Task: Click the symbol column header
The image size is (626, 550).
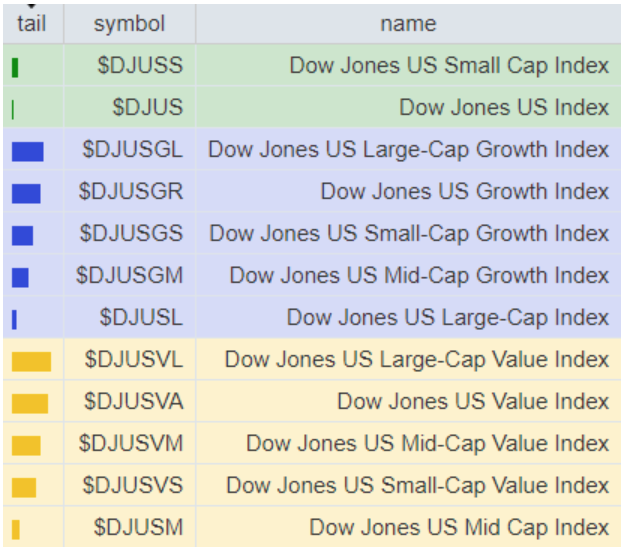Action: coord(129,23)
